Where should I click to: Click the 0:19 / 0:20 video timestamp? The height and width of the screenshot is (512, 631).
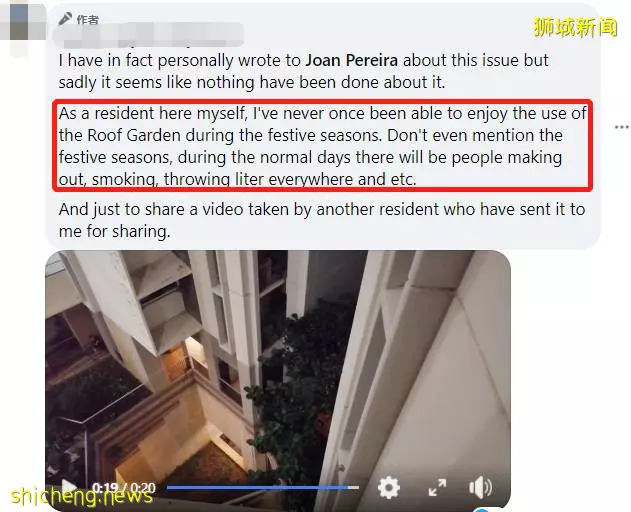click(x=124, y=488)
